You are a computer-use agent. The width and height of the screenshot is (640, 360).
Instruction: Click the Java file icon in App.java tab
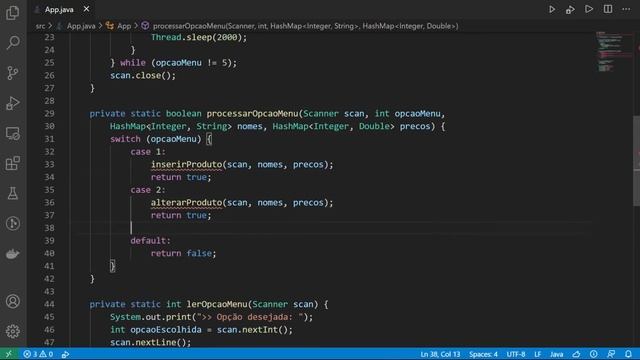(x=38, y=9)
